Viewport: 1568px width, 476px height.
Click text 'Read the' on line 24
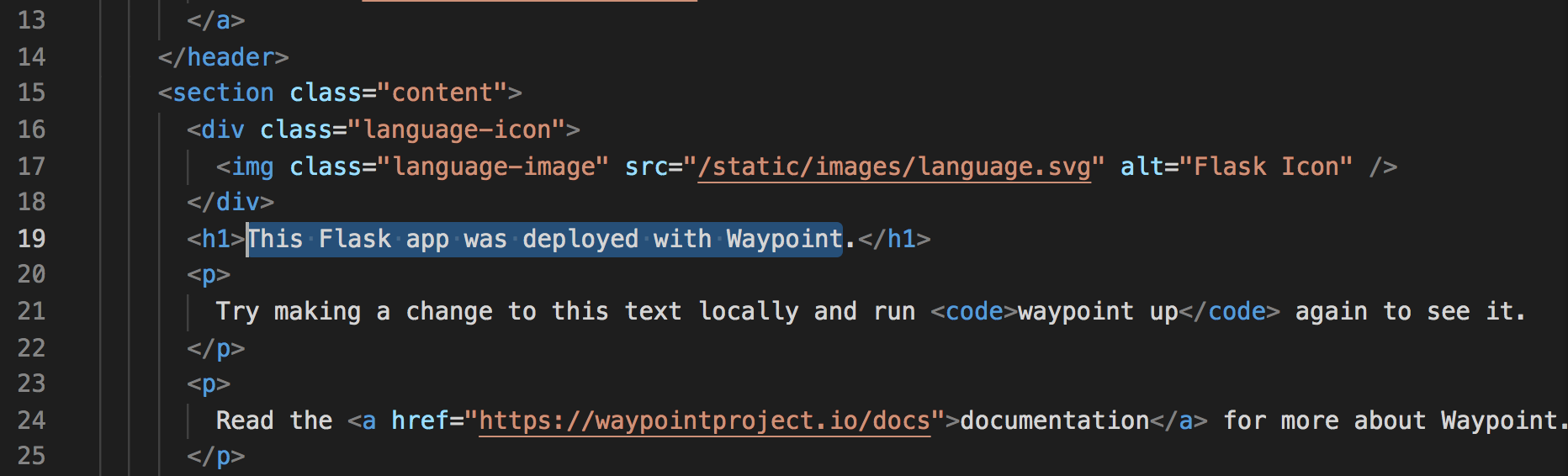click(x=274, y=420)
